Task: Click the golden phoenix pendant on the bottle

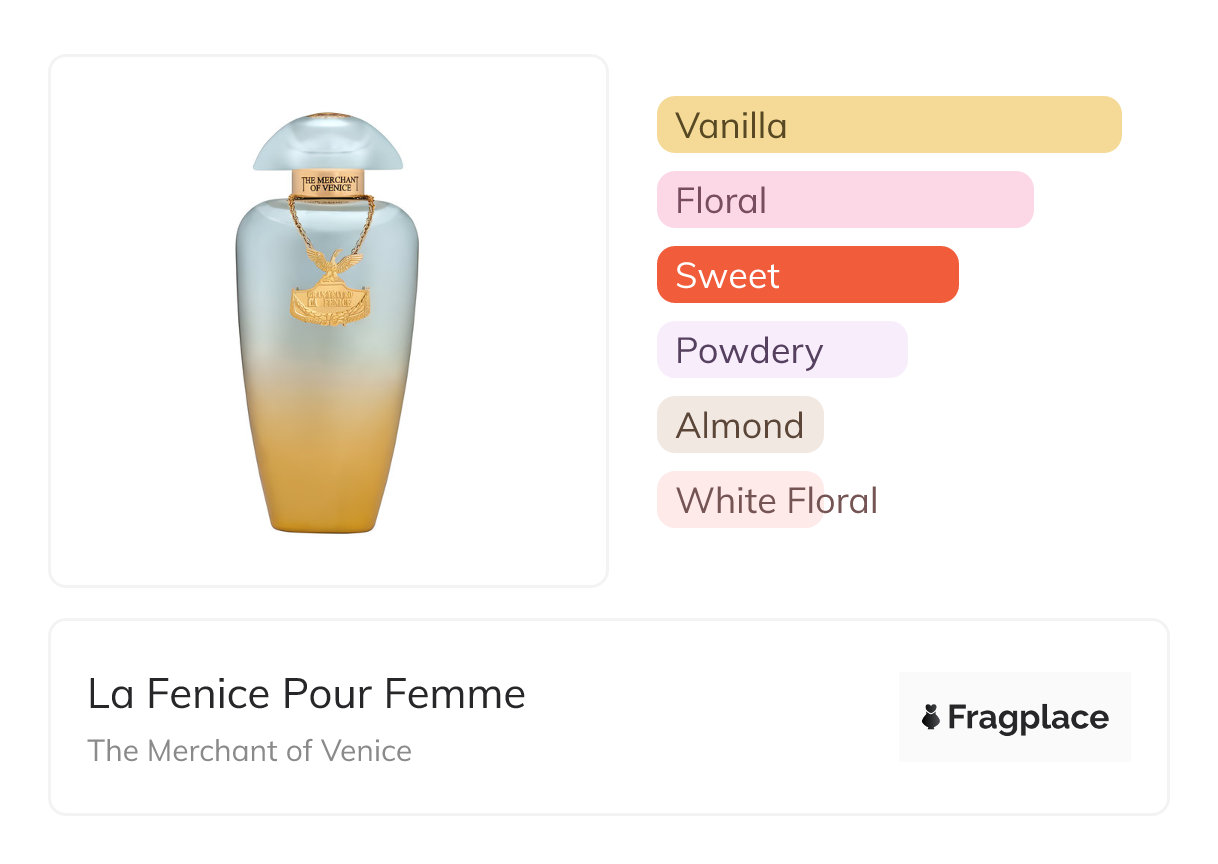Action: [328, 292]
